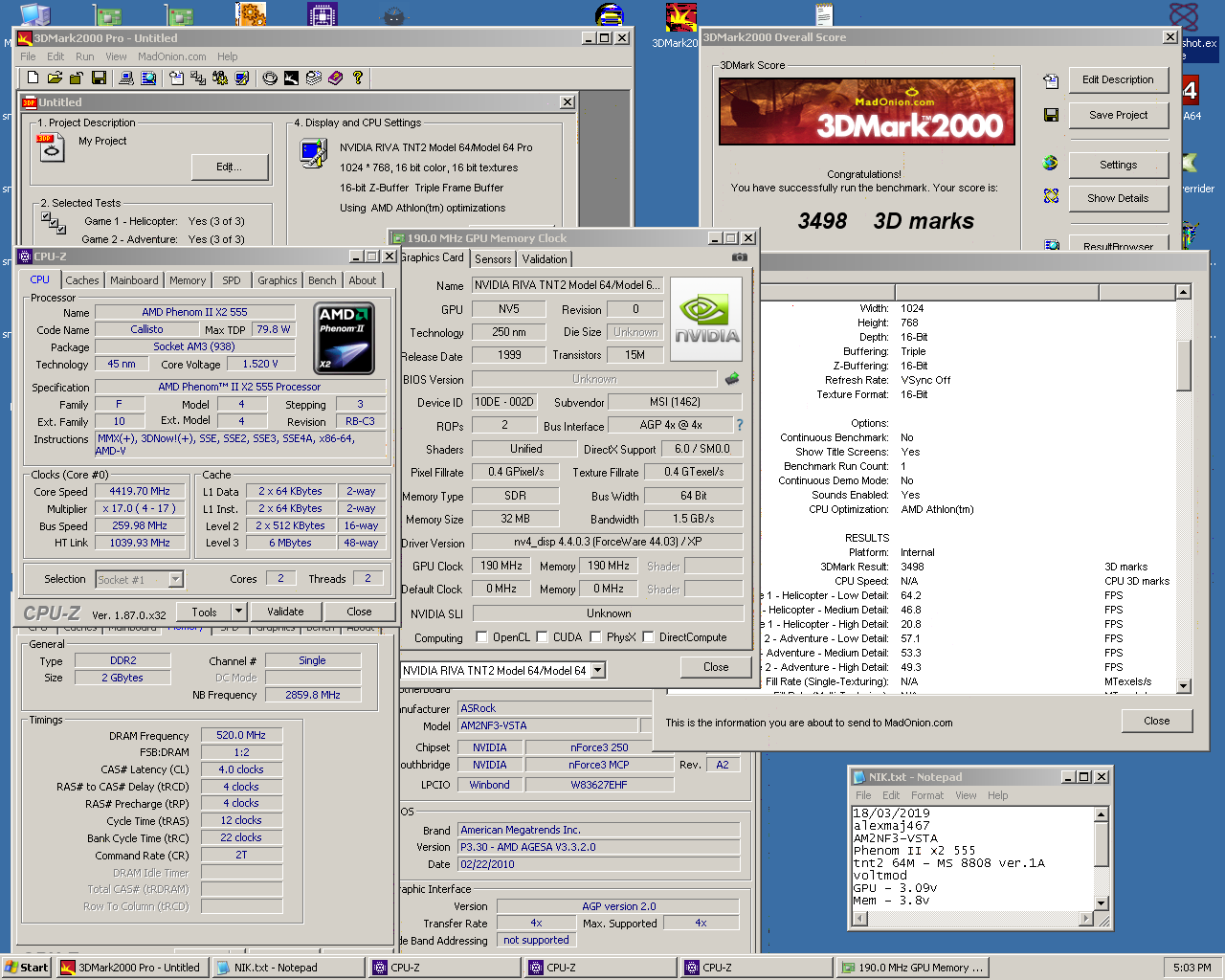Open the Validation tab in GPU-Z
1225x980 pixels.
(545, 258)
